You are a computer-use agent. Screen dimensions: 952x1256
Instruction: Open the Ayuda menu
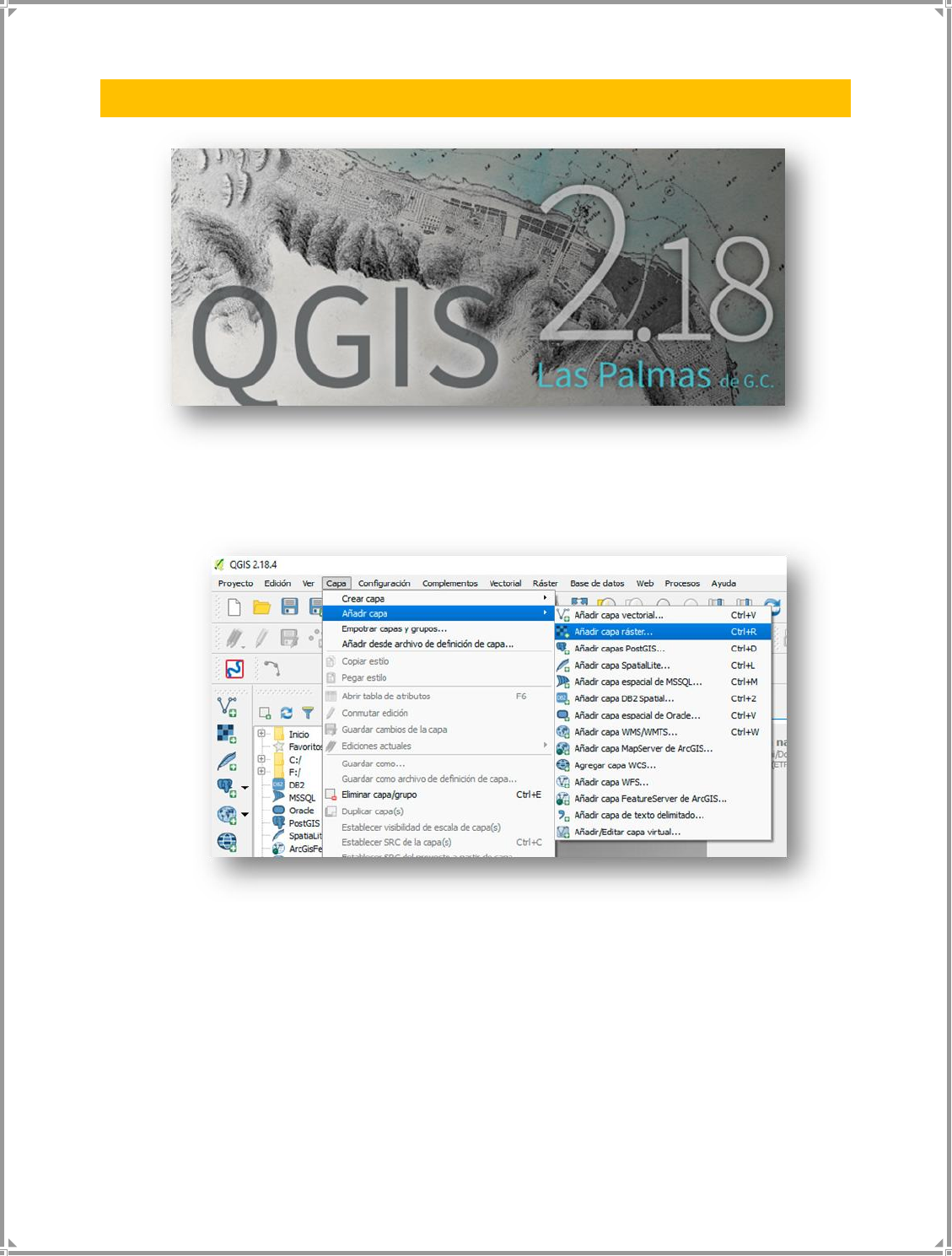pyautogui.click(x=723, y=584)
